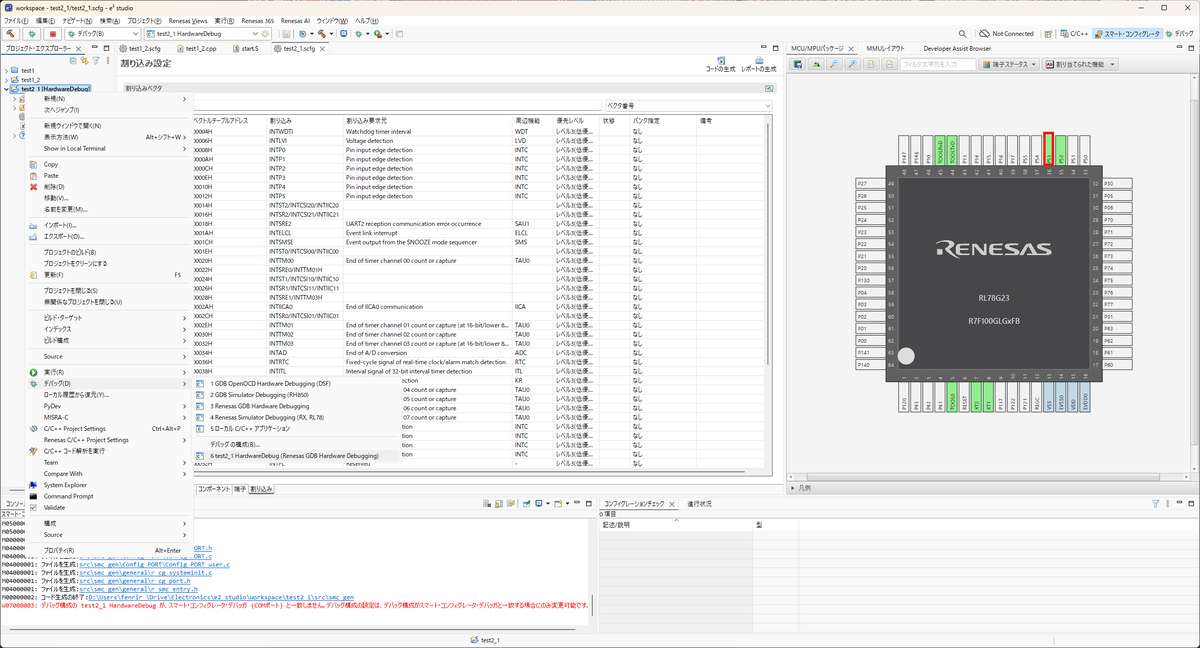The width and height of the screenshot is (1200, 648).
Task: Choose 実行(R) in the context menu
Action: coord(108,372)
